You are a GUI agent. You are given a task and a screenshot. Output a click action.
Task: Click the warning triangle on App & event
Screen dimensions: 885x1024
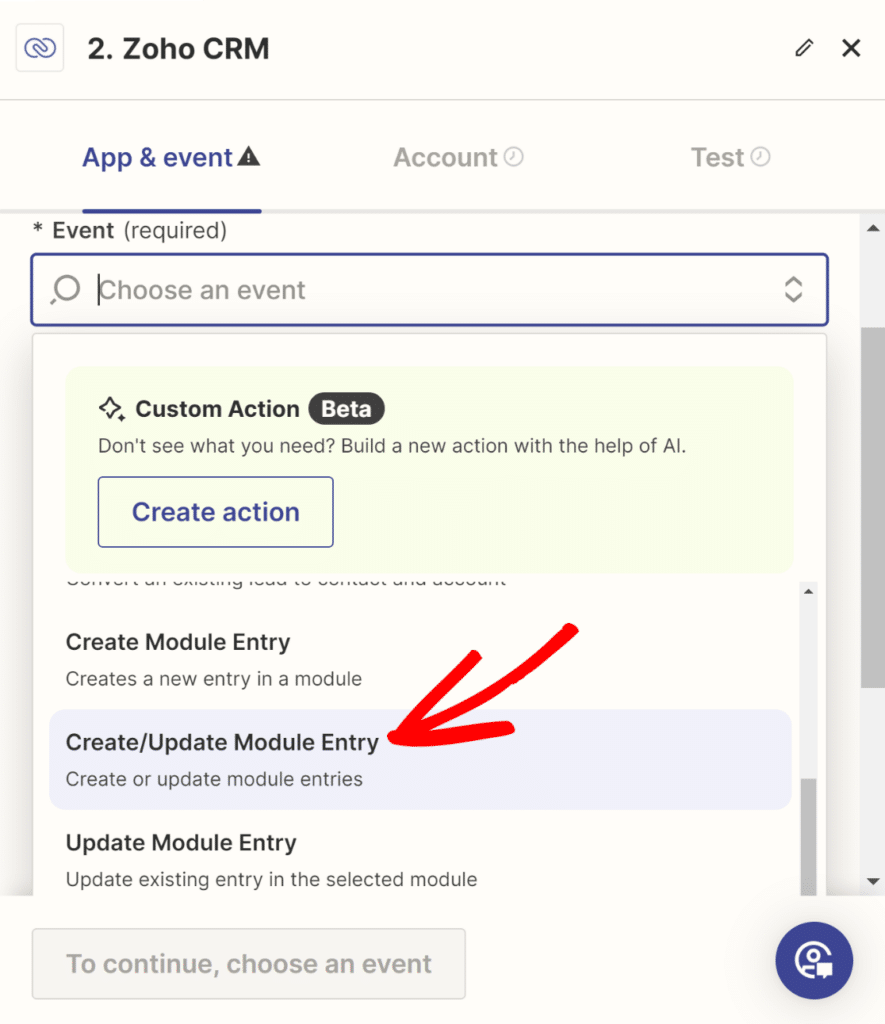pos(250,155)
